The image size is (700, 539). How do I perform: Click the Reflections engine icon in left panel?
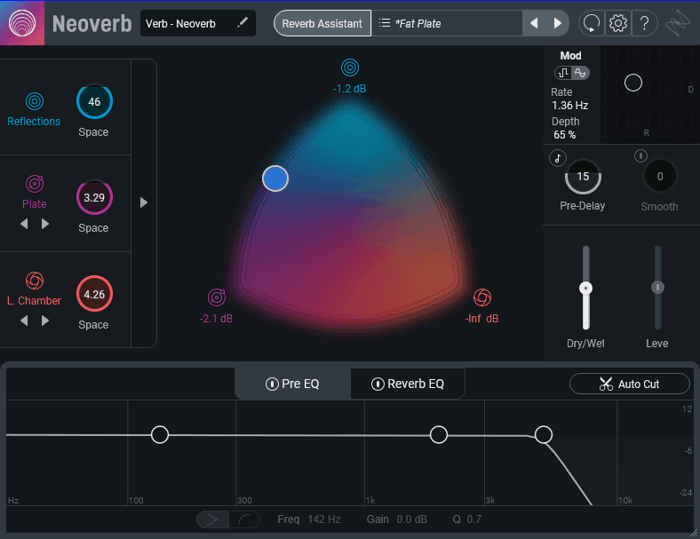(34, 101)
